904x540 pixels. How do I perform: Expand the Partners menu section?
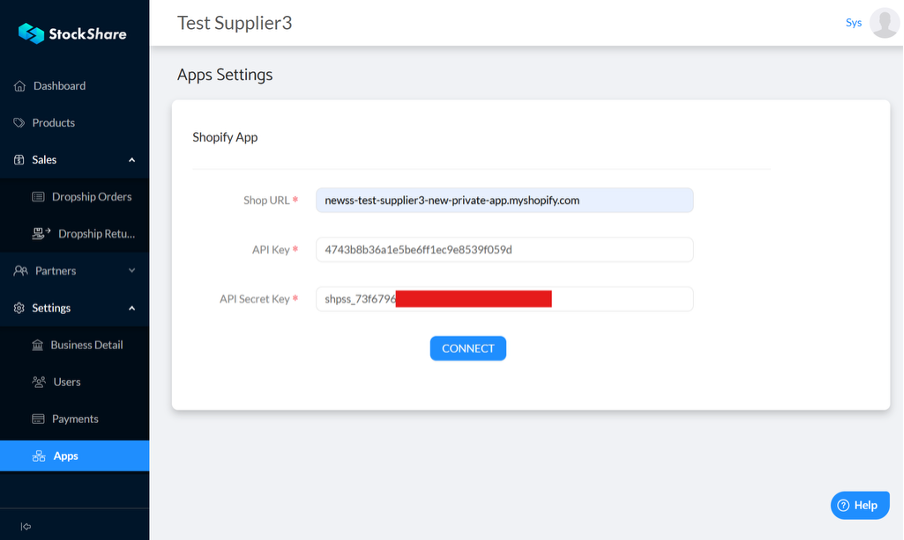pyautogui.click(x=132, y=271)
